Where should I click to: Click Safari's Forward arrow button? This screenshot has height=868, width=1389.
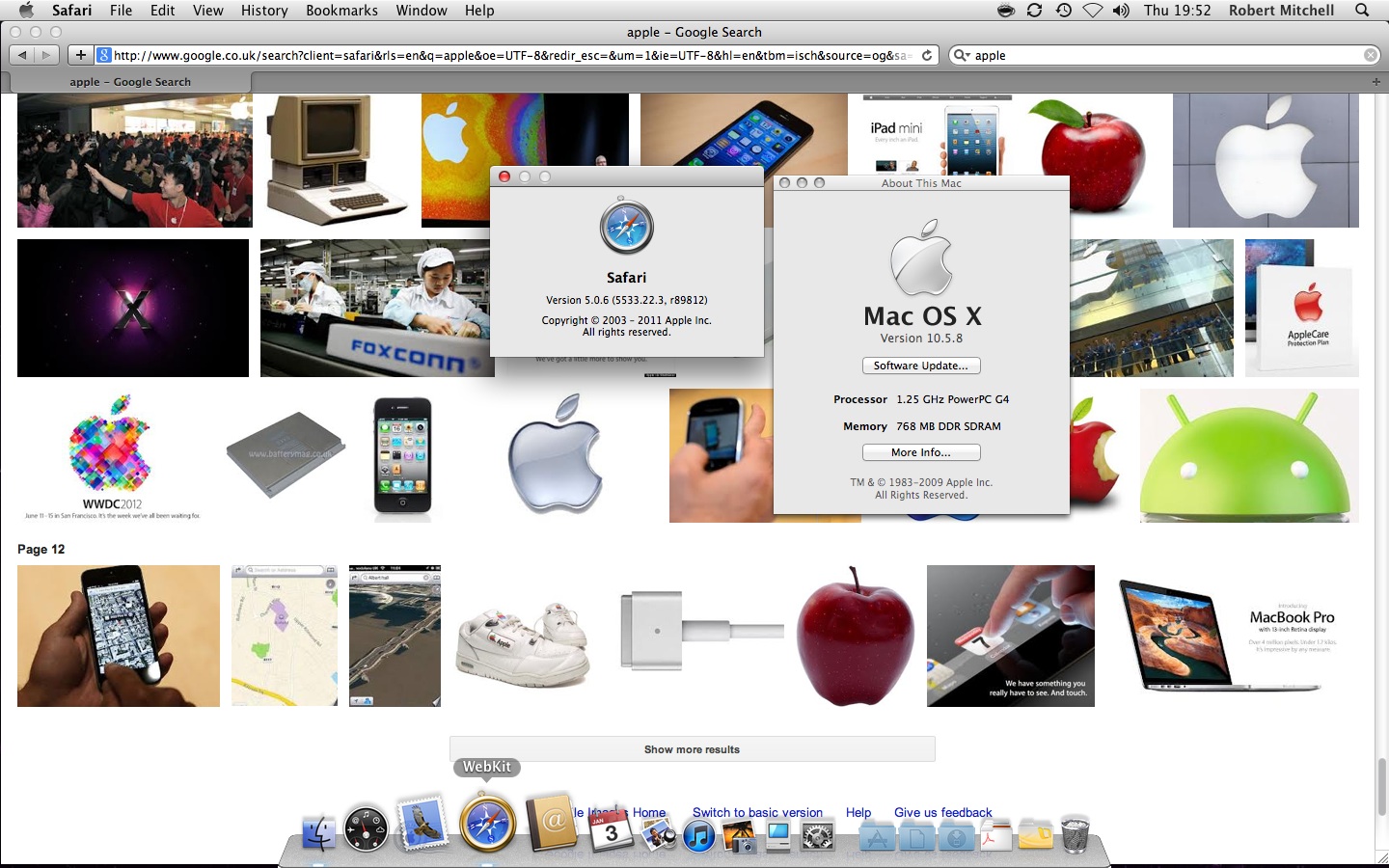pos(47,55)
